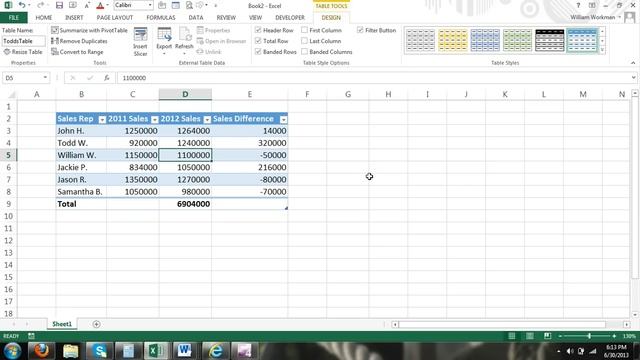Viewport: 640px width, 360px height.
Task: Open the 2011 Sales filter dropdown
Action: [154, 119]
